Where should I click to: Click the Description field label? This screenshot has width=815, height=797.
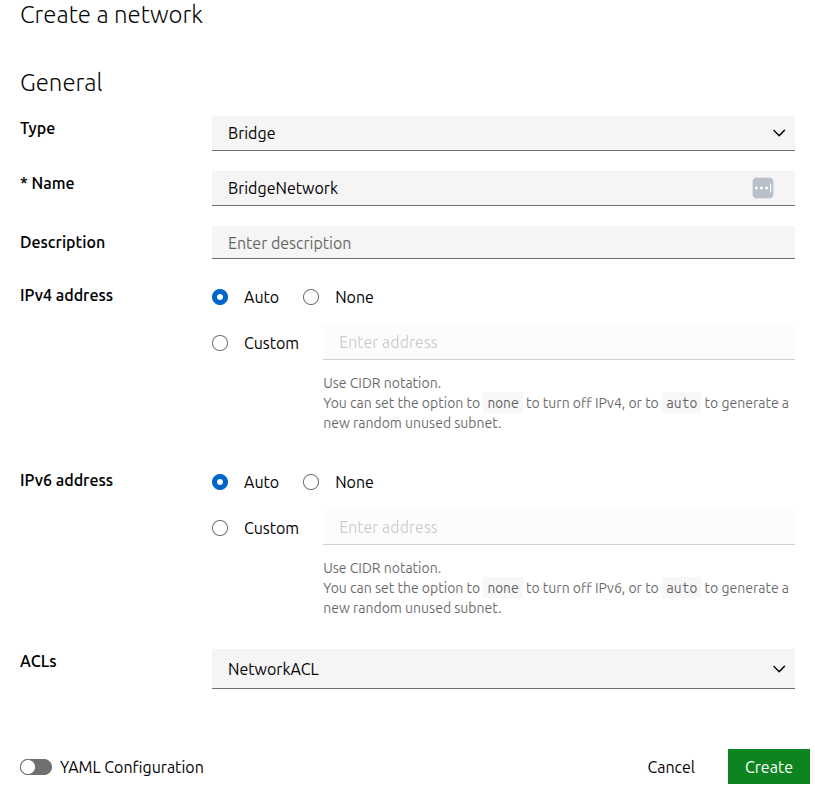(x=62, y=242)
